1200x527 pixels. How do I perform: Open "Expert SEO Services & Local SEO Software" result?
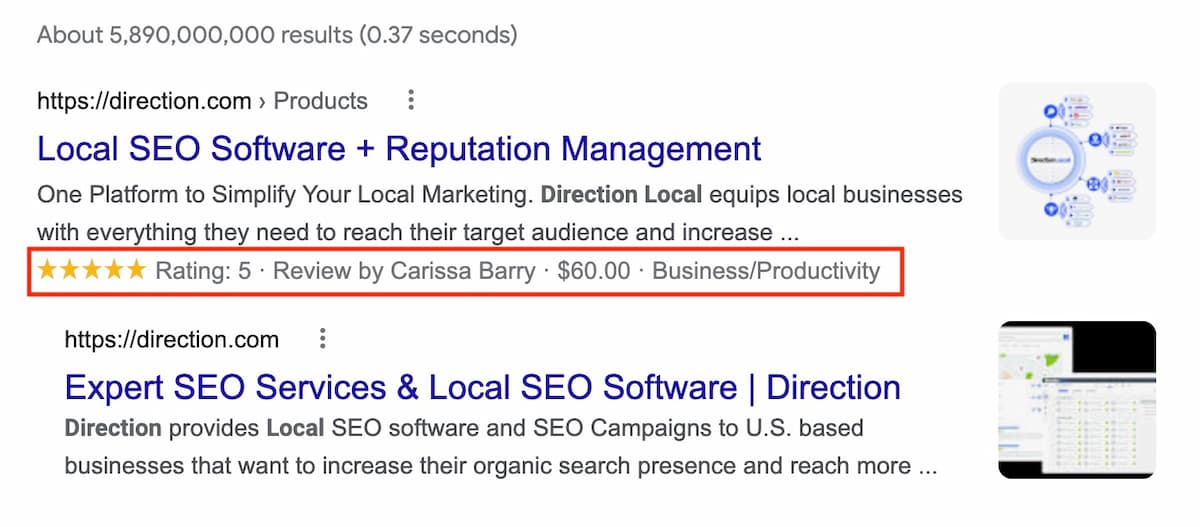tap(482, 387)
